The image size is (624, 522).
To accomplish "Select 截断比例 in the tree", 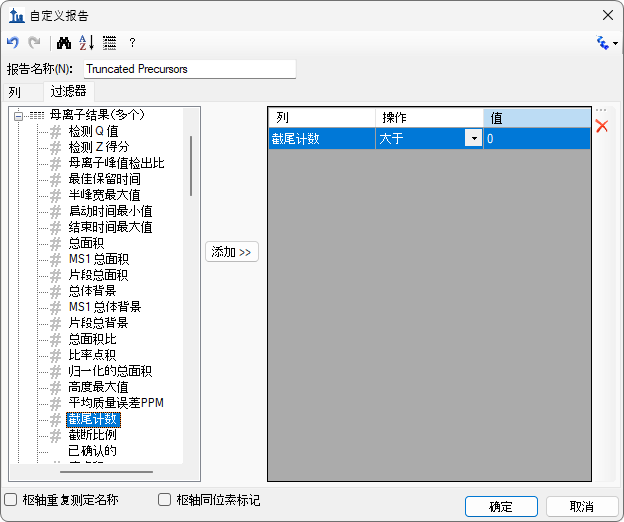I will (92, 435).
